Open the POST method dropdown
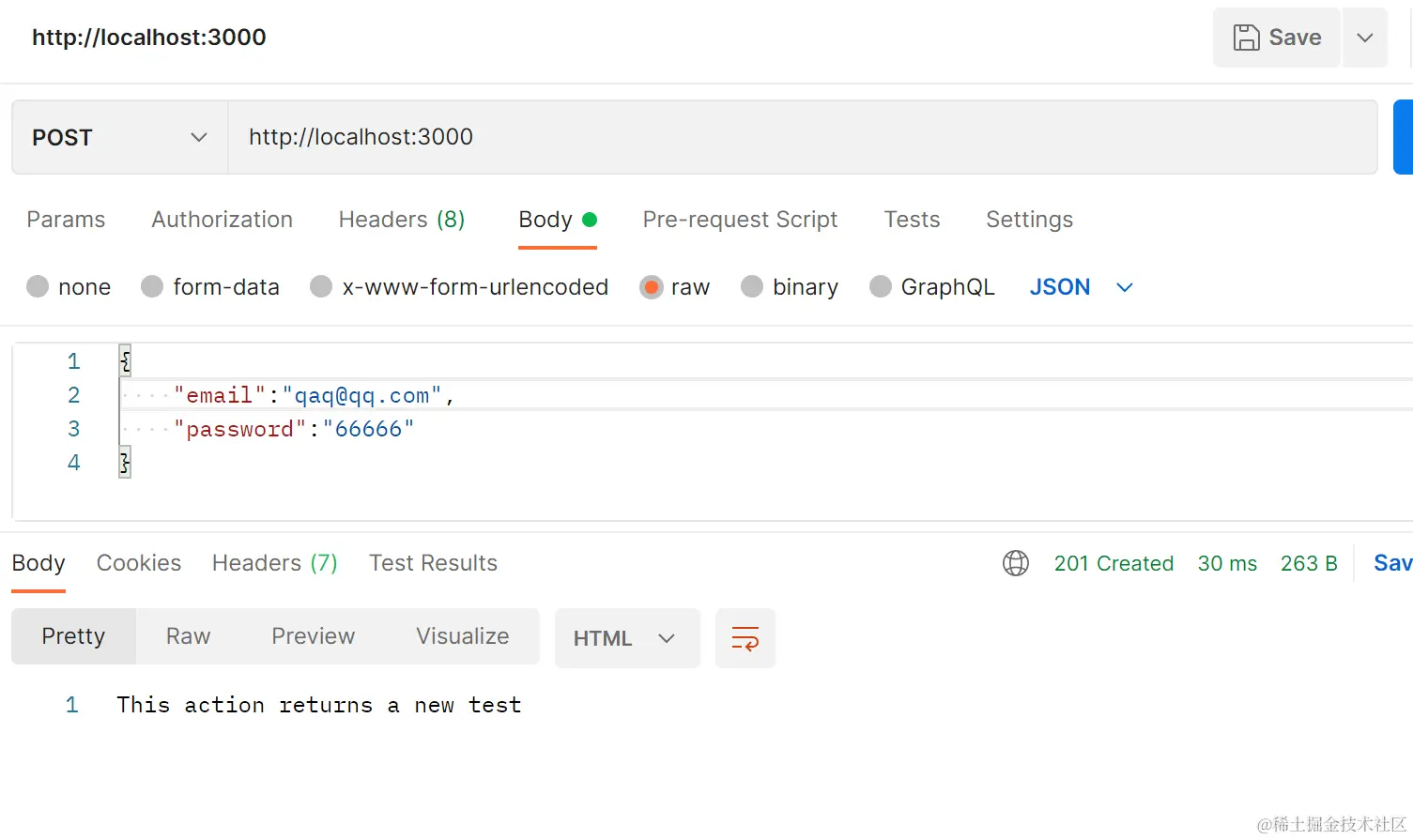The width and height of the screenshot is (1413, 840). (x=119, y=138)
